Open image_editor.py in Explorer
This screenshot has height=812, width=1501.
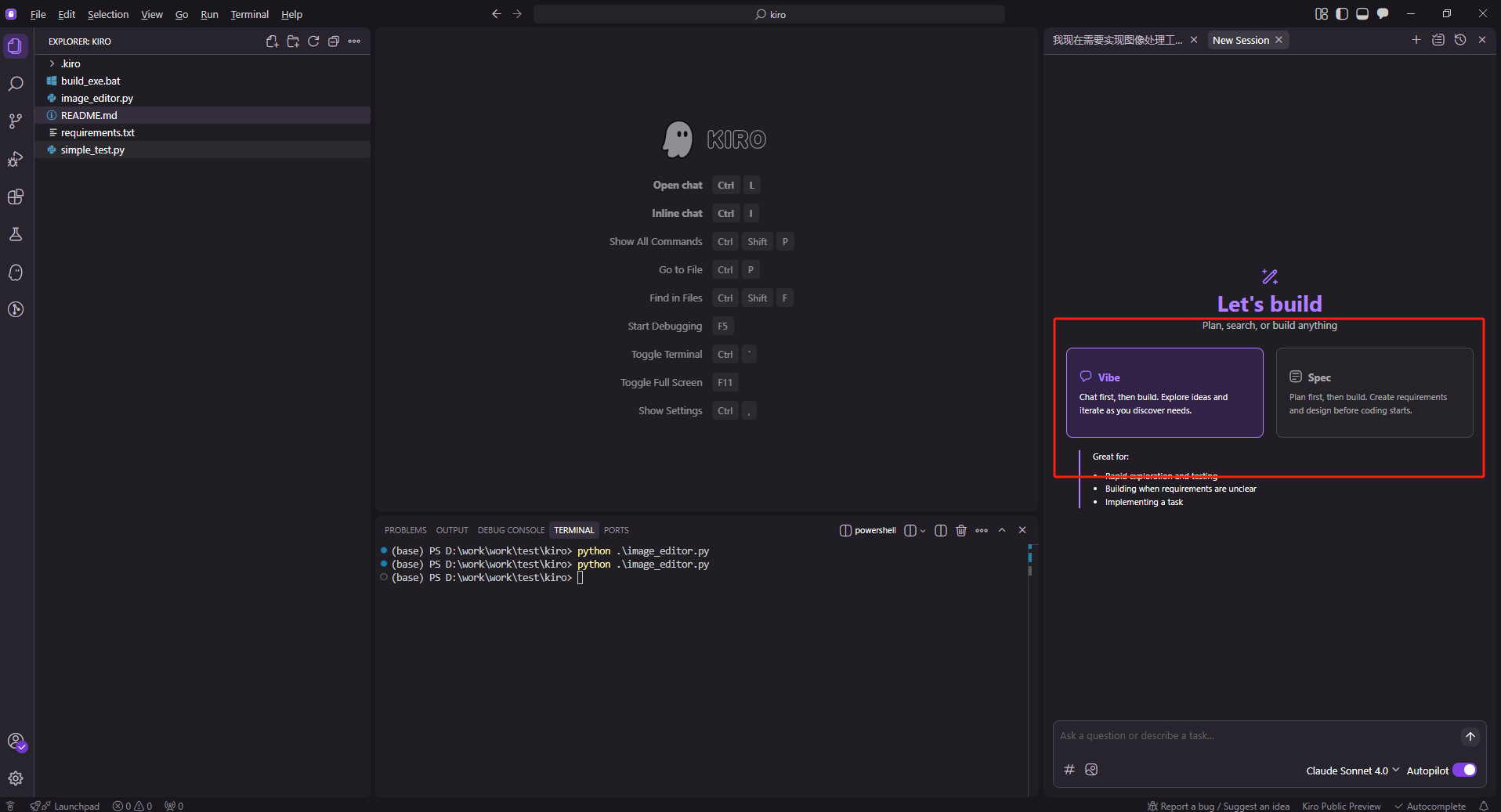[202, 98]
